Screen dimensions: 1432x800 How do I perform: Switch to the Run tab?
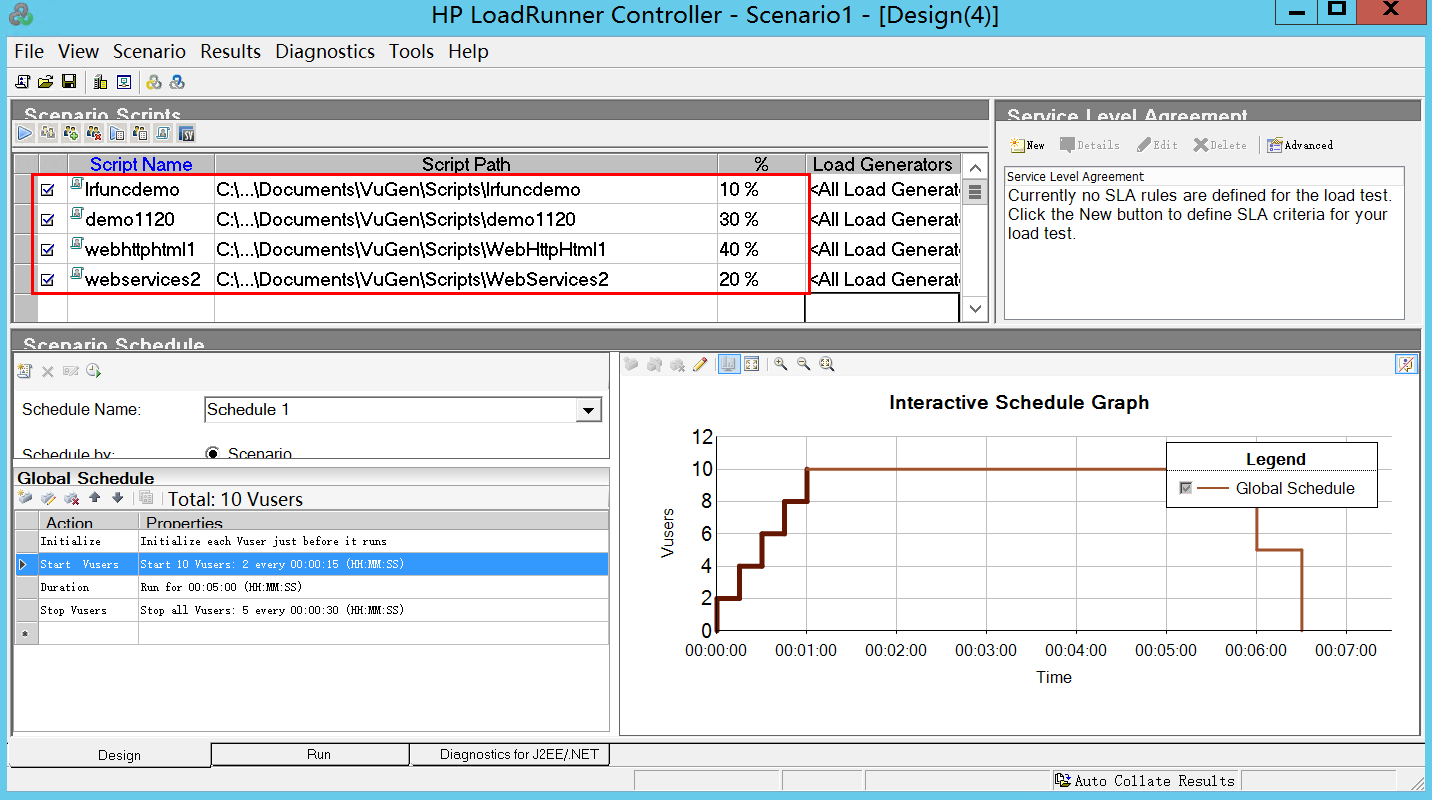coord(318,755)
